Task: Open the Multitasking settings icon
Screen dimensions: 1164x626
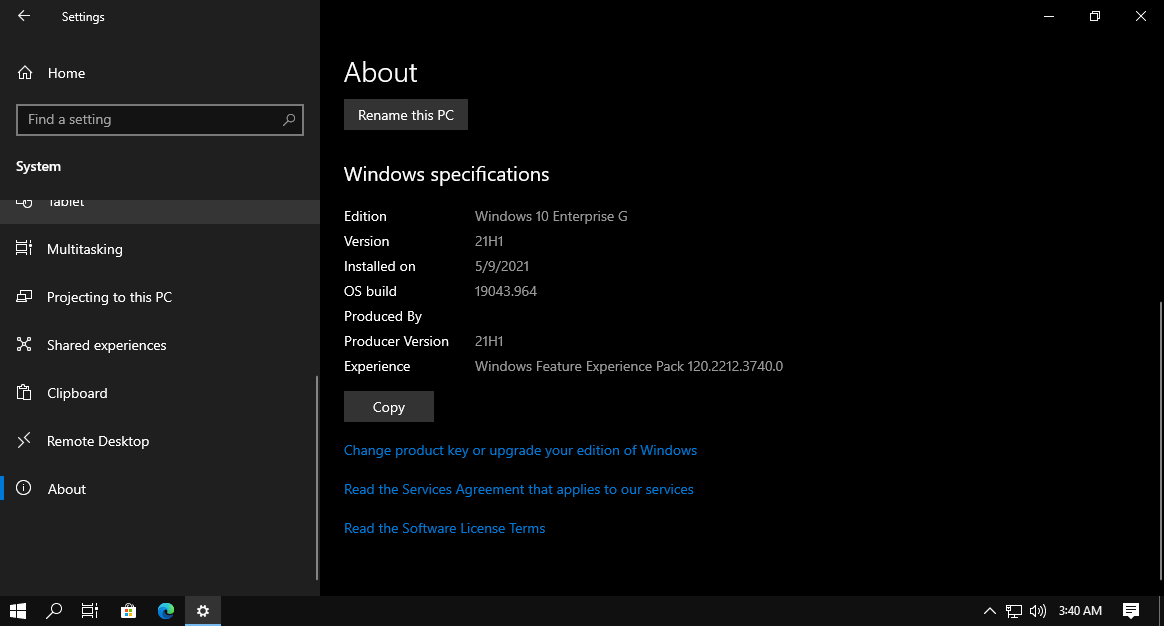Action: (24, 248)
